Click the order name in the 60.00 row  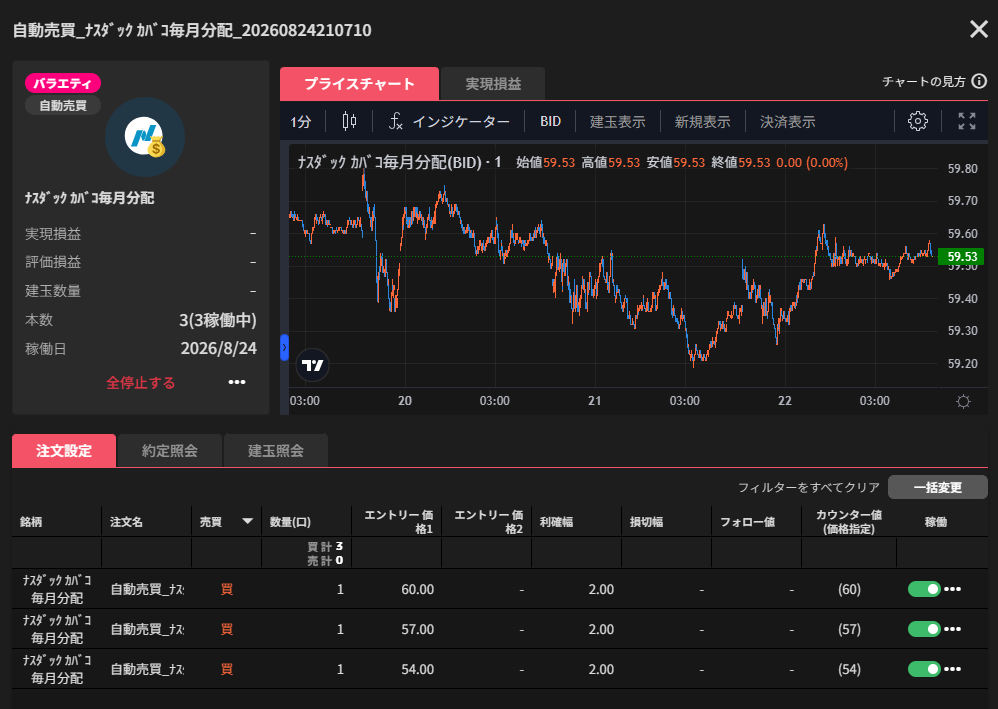[147, 589]
